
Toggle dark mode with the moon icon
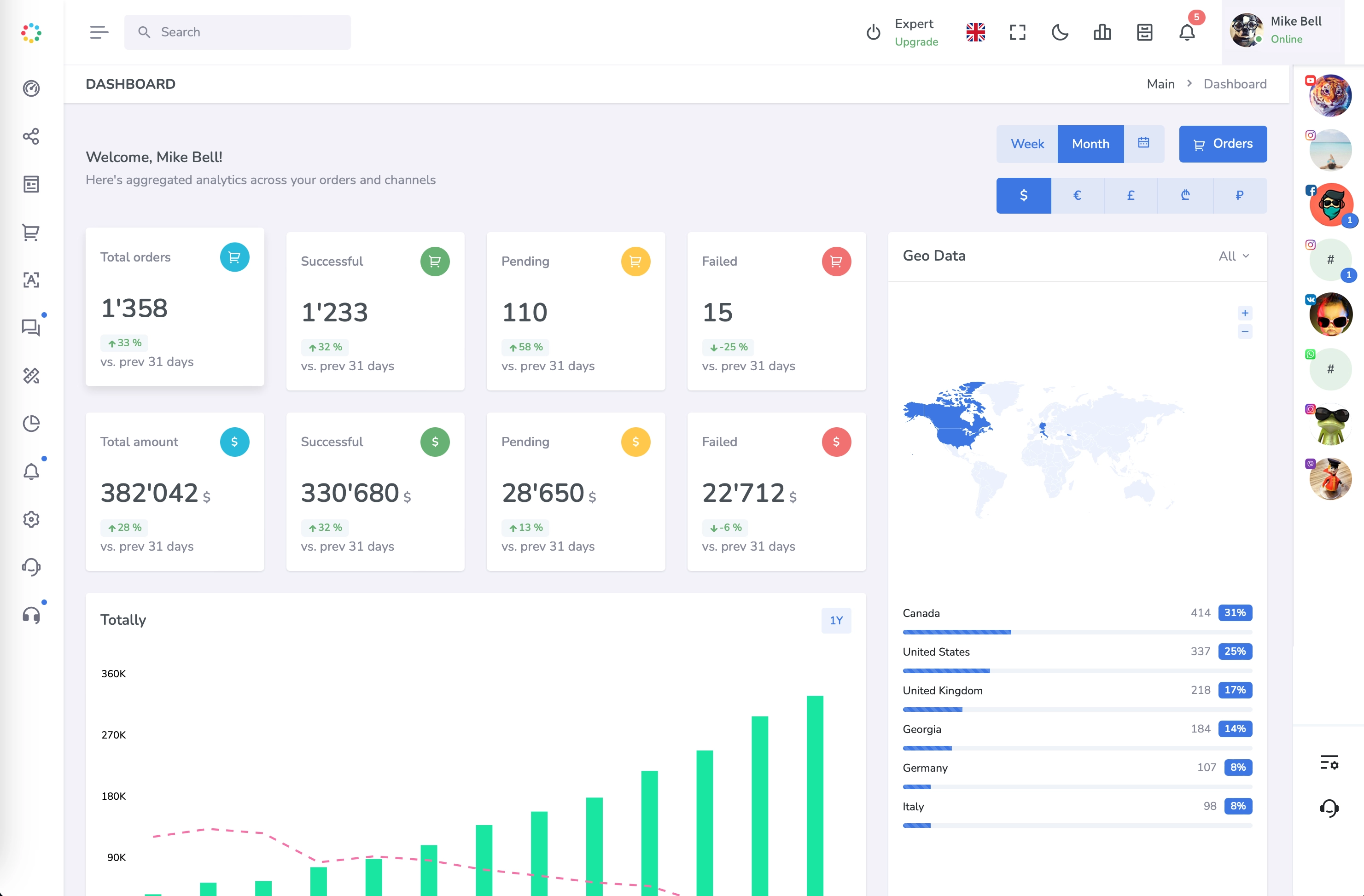pos(1060,32)
